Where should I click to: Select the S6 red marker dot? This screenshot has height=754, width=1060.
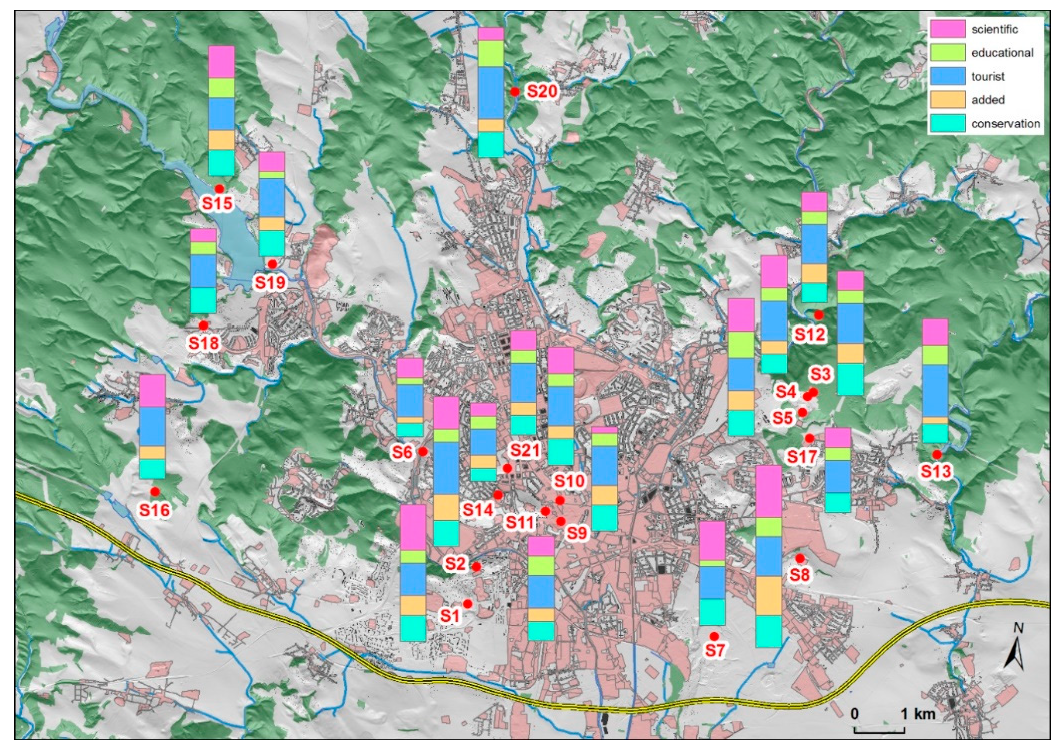tap(423, 452)
